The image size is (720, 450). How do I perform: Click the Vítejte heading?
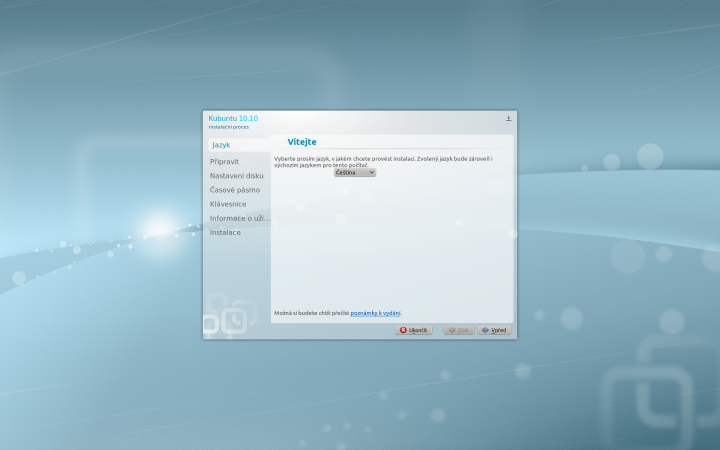coord(302,142)
